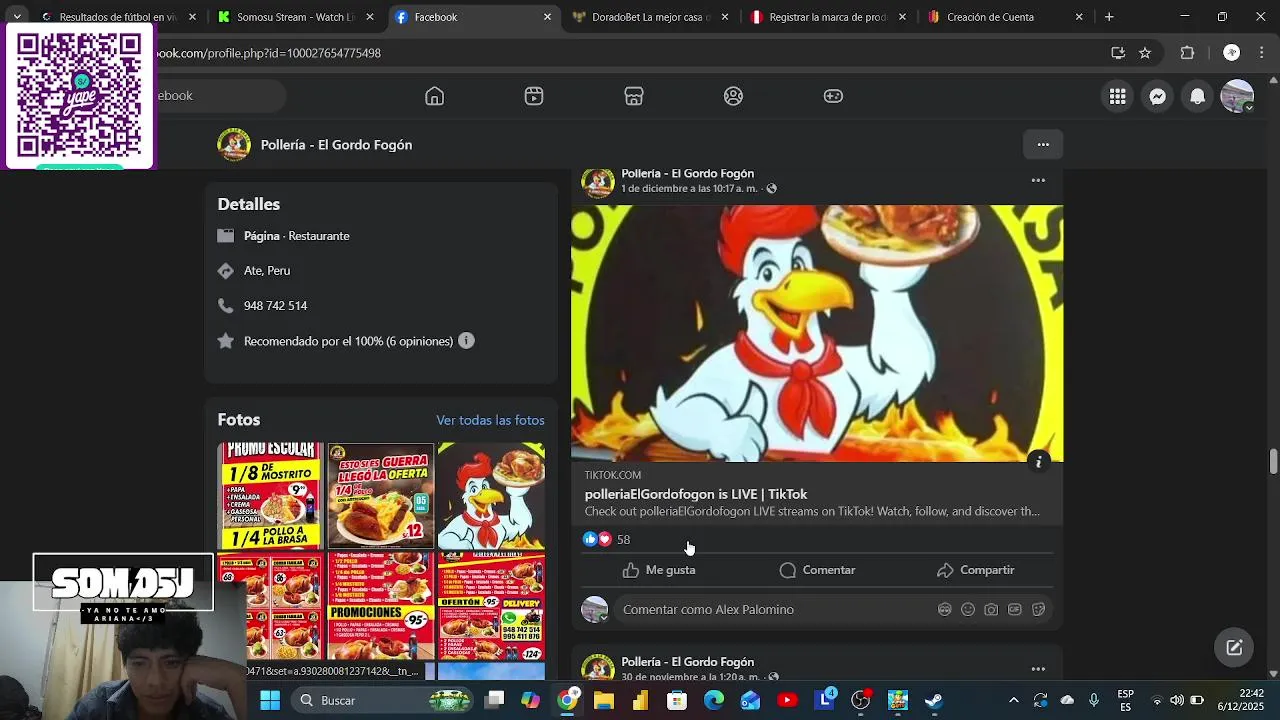The width and height of the screenshot is (1280, 720).
Task: Open Chrome three-dot menu
Action: [1263, 53]
